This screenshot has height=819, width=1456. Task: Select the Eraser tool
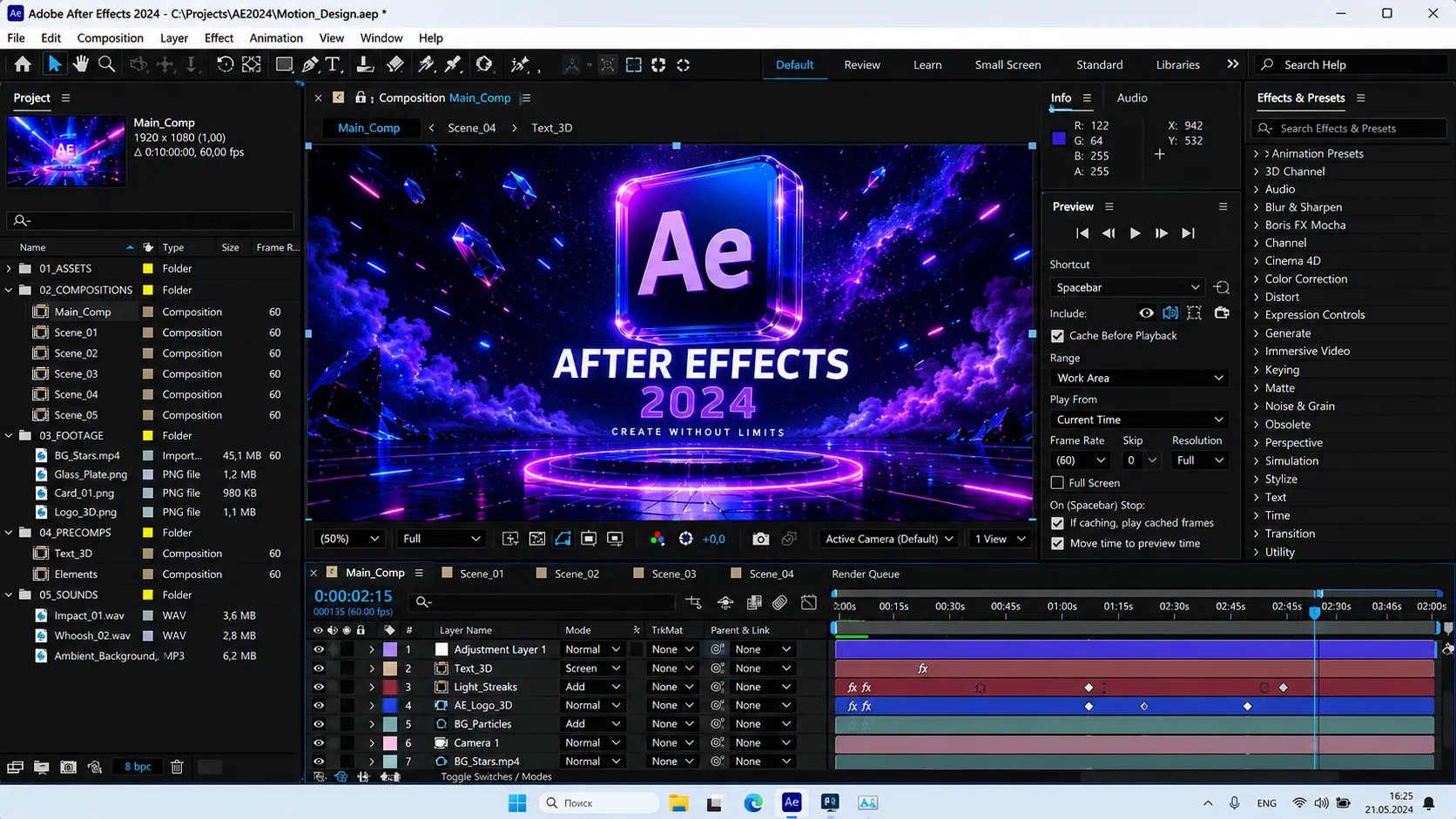click(x=395, y=64)
